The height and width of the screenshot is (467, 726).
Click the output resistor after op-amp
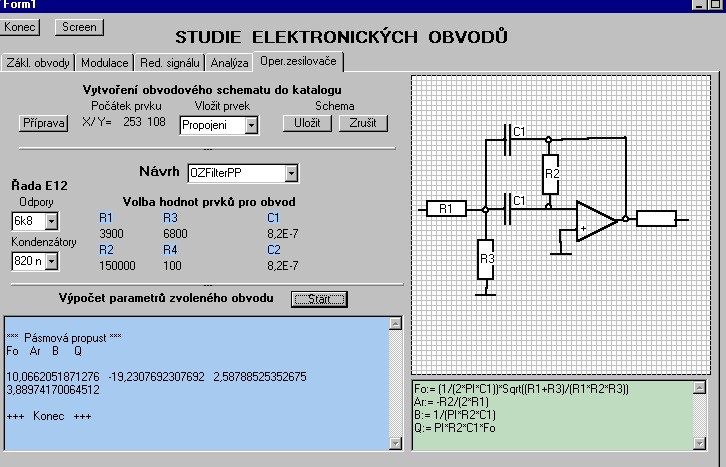pyautogui.click(x=656, y=218)
